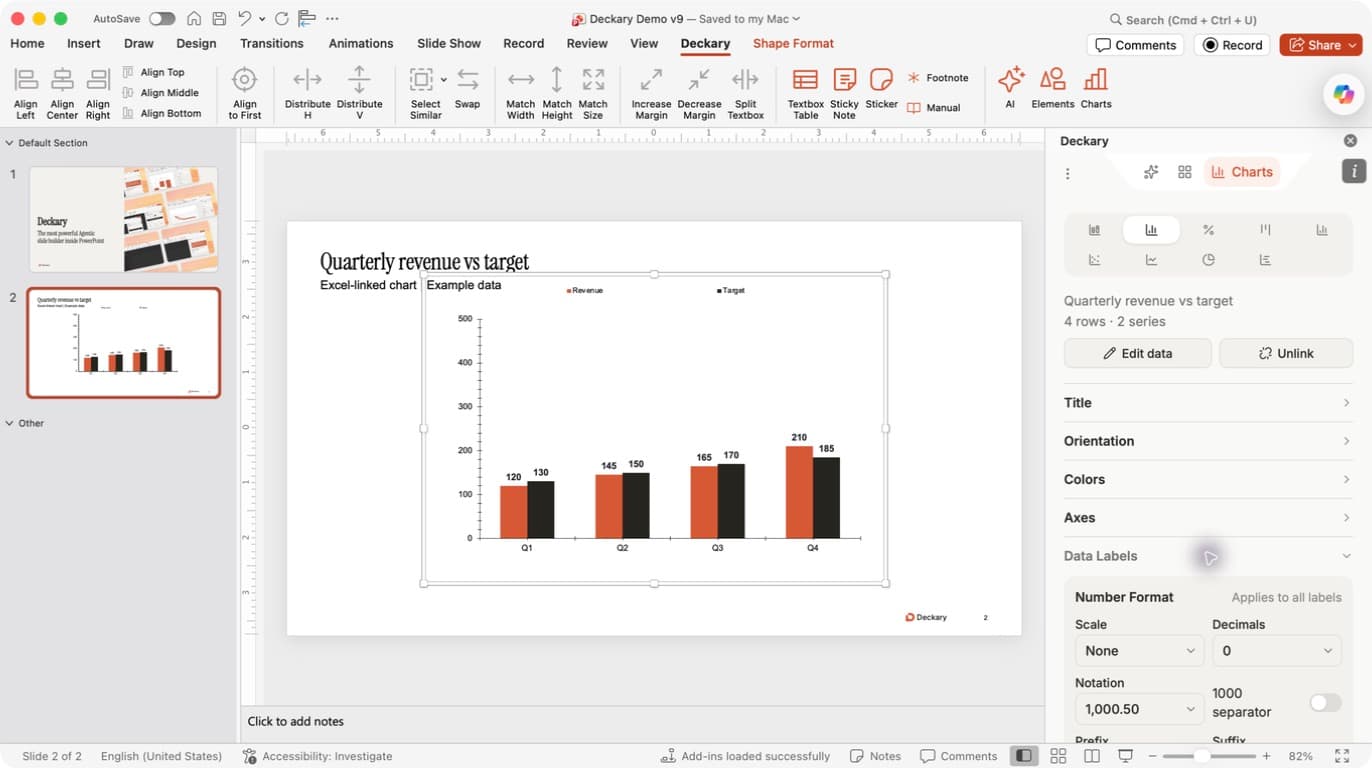
Task: Select the percent stacked chart type icon
Action: [1208, 230]
